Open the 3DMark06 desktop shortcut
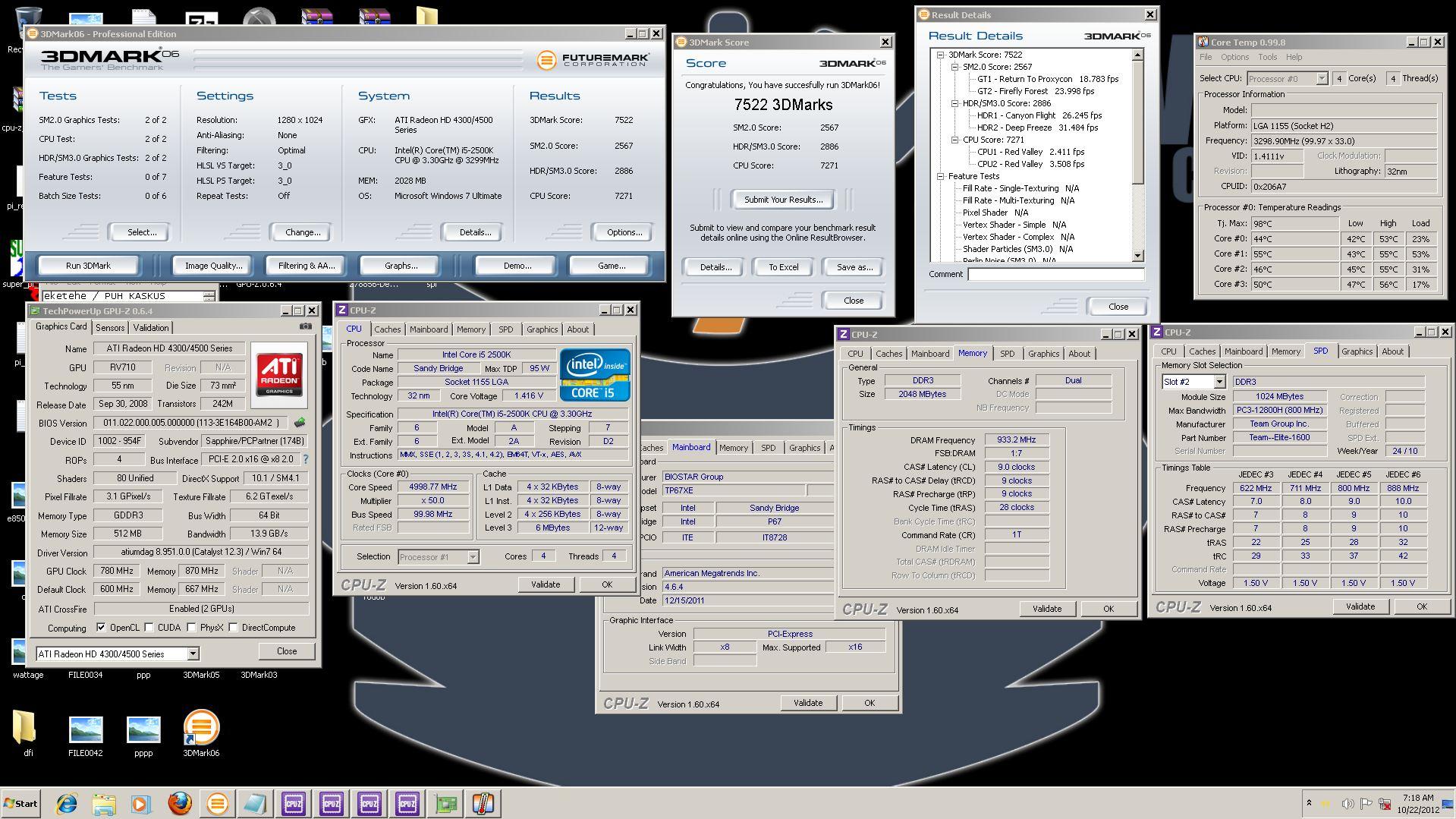The width and height of the screenshot is (1456, 819). pos(201,733)
